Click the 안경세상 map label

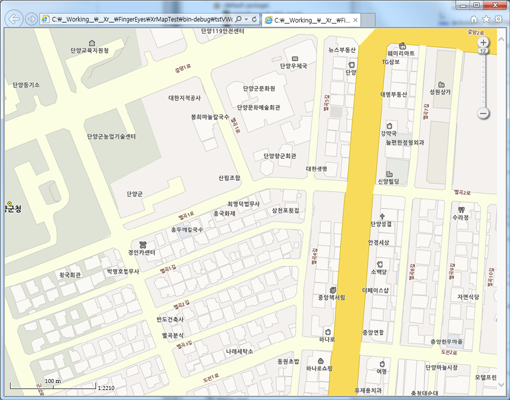click(x=378, y=242)
